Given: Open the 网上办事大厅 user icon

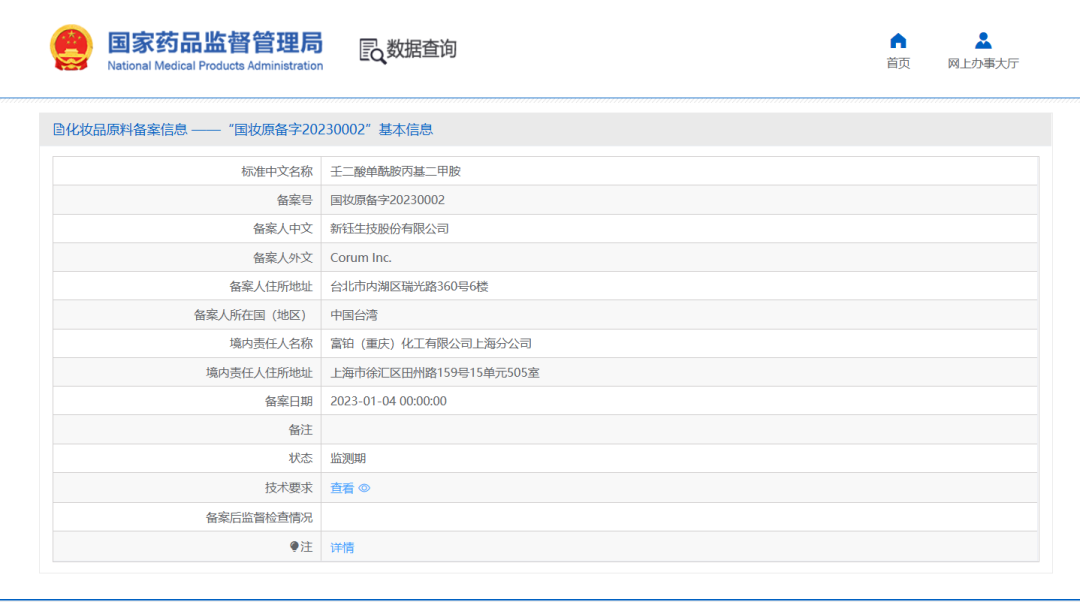Looking at the screenshot, I should click(x=983, y=41).
